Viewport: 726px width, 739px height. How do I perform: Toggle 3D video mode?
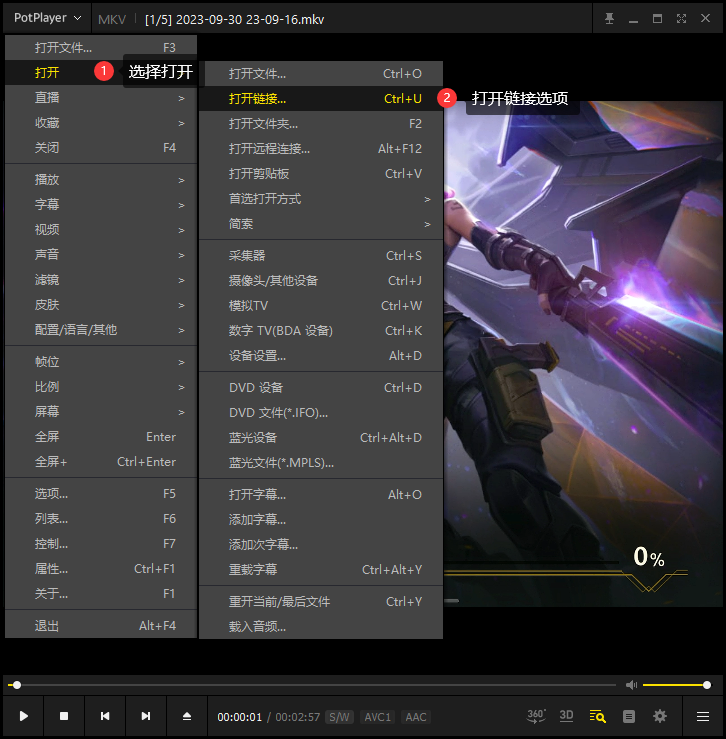[x=566, y=716]
